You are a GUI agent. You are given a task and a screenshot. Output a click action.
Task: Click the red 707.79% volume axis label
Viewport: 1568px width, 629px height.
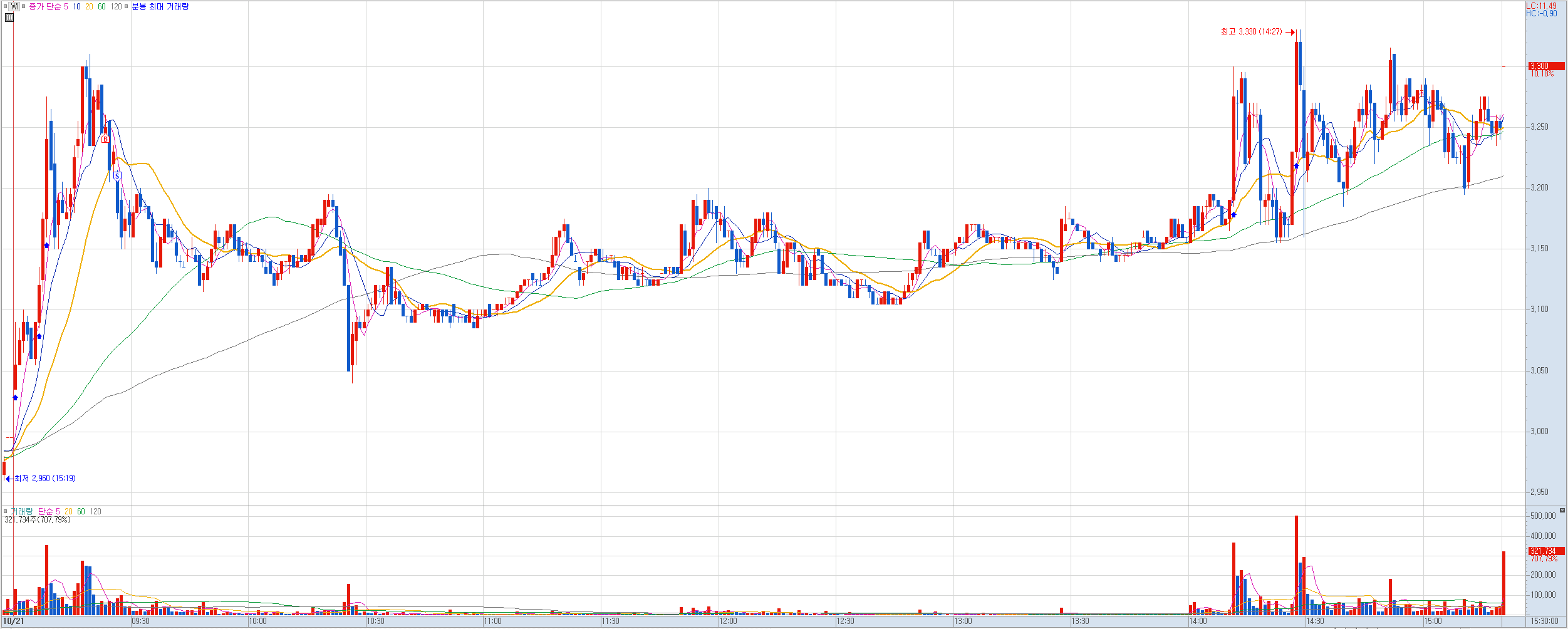coord(1544,559)
